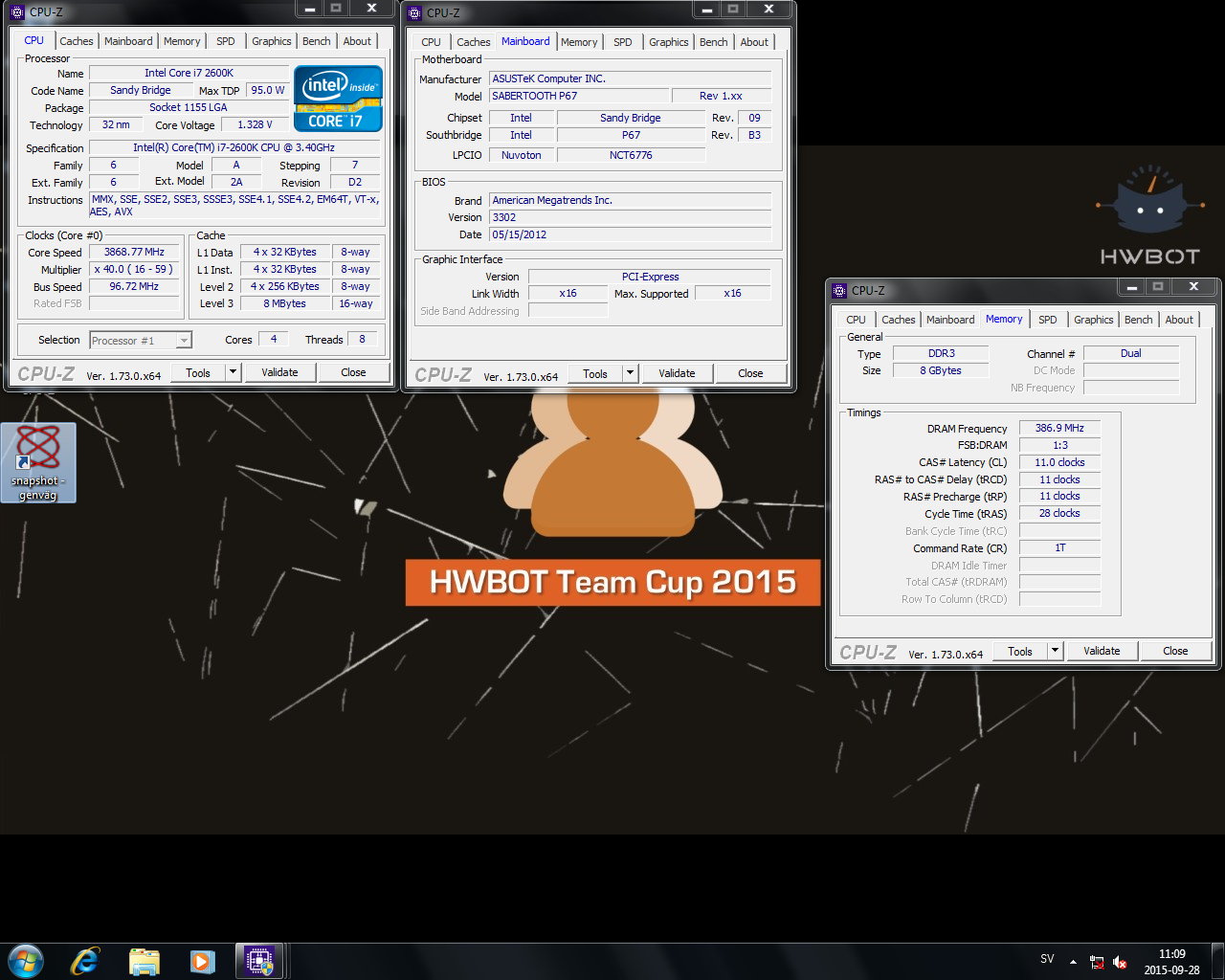The image size is (1225, 980).
Task: Click CPU-Z title icon in Mainboard window
Action: (414, 12)
